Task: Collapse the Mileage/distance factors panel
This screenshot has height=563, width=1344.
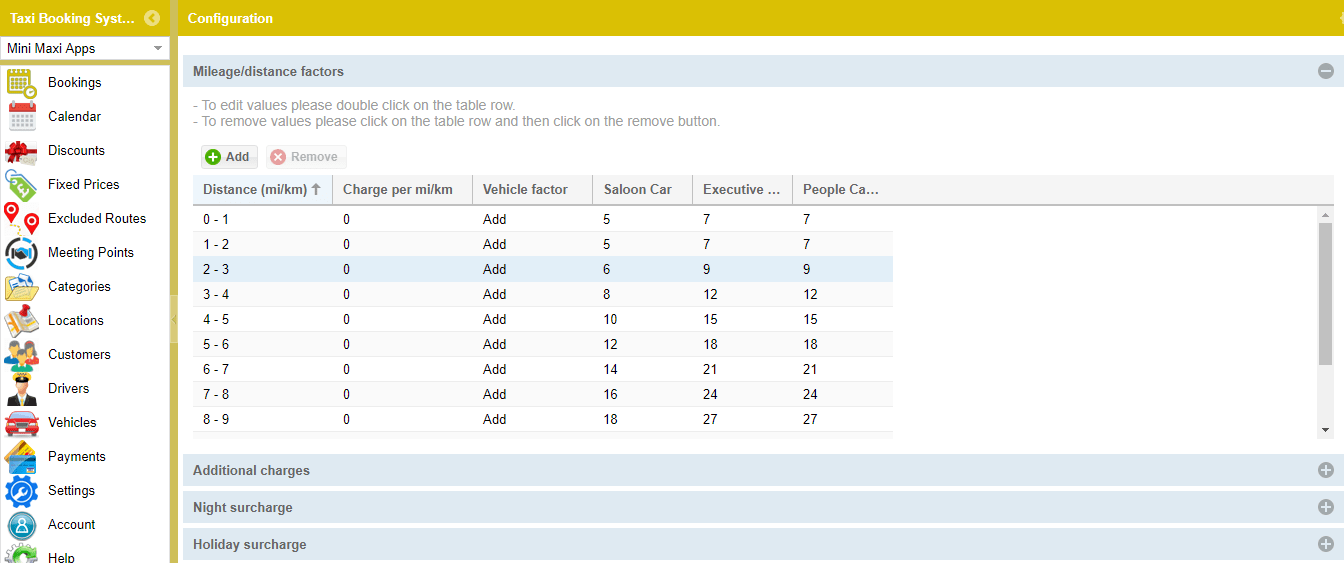Action: [1326, 71]
